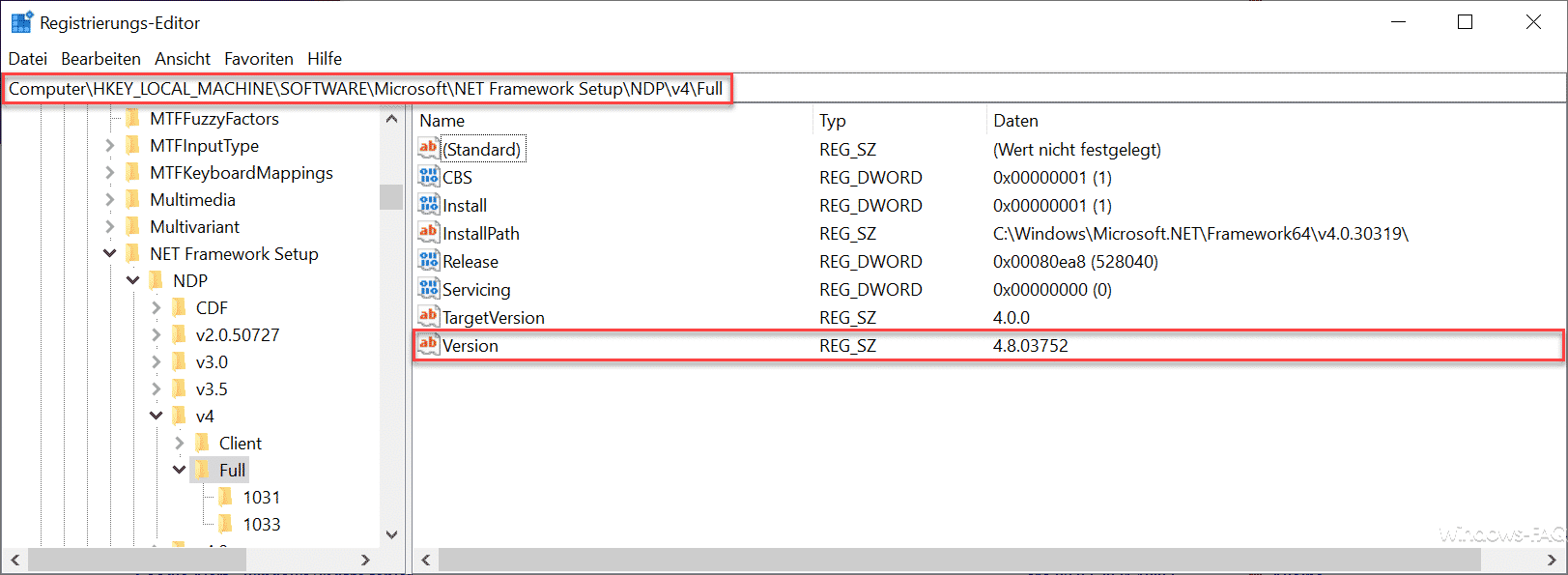Click the v3.5 folder icon
Image resolution: width=1568 pixels, height=575 pixels.
coord(180,389)
